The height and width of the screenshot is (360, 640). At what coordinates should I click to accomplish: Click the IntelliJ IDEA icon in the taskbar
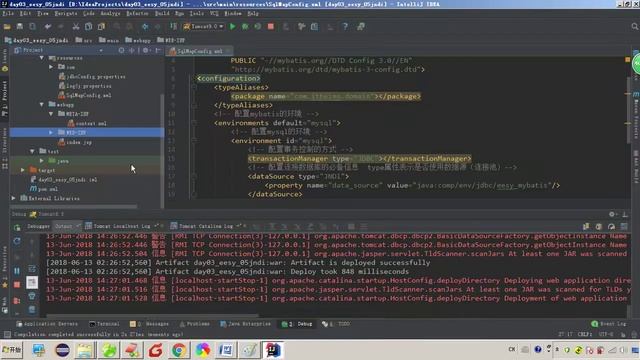tap(273, 350)
